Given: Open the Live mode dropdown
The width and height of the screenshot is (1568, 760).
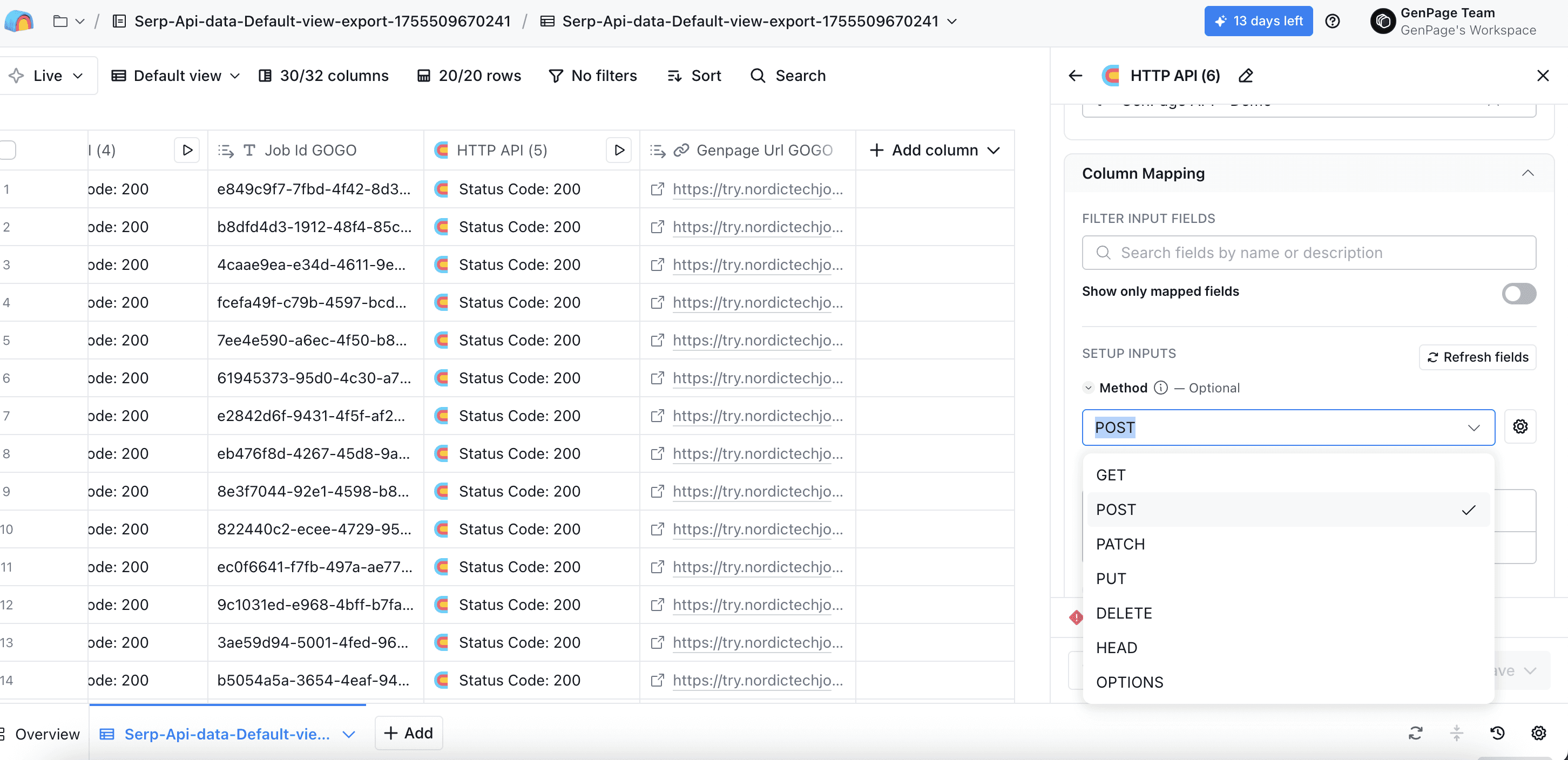Looking at the screenshot, I should coord(48,76).
